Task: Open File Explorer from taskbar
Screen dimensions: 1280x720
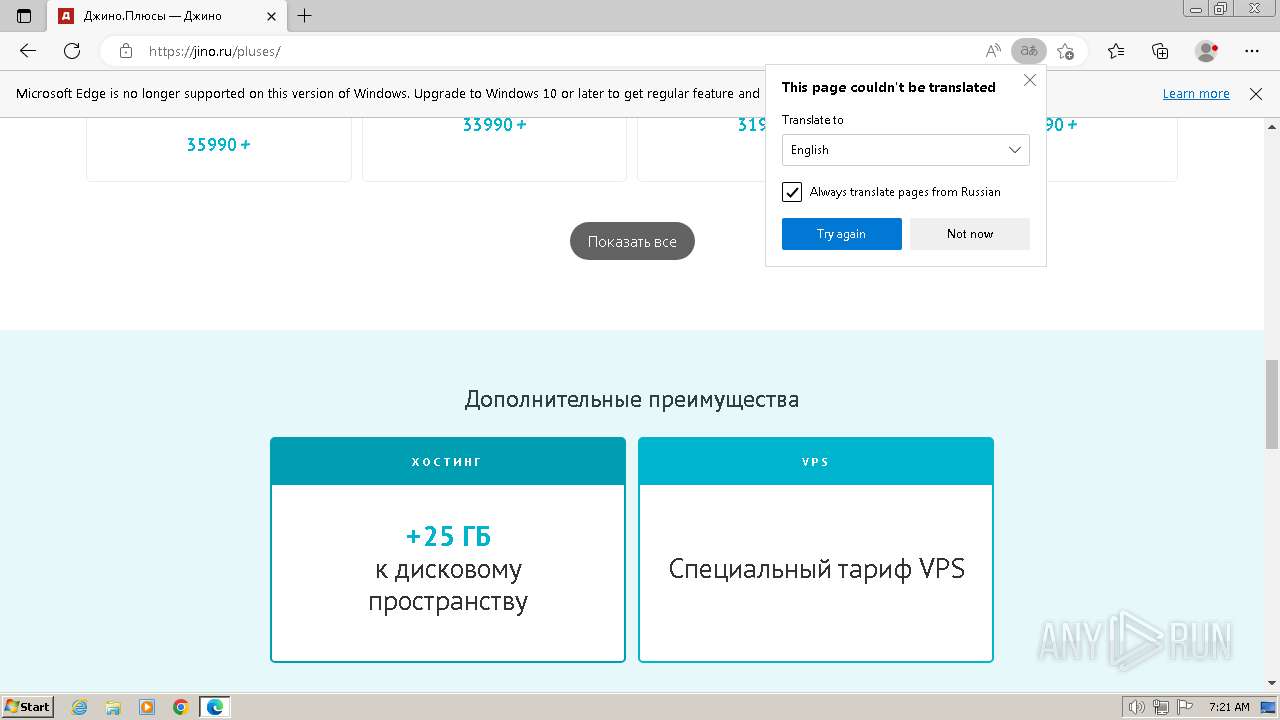Action: point(113,707)
